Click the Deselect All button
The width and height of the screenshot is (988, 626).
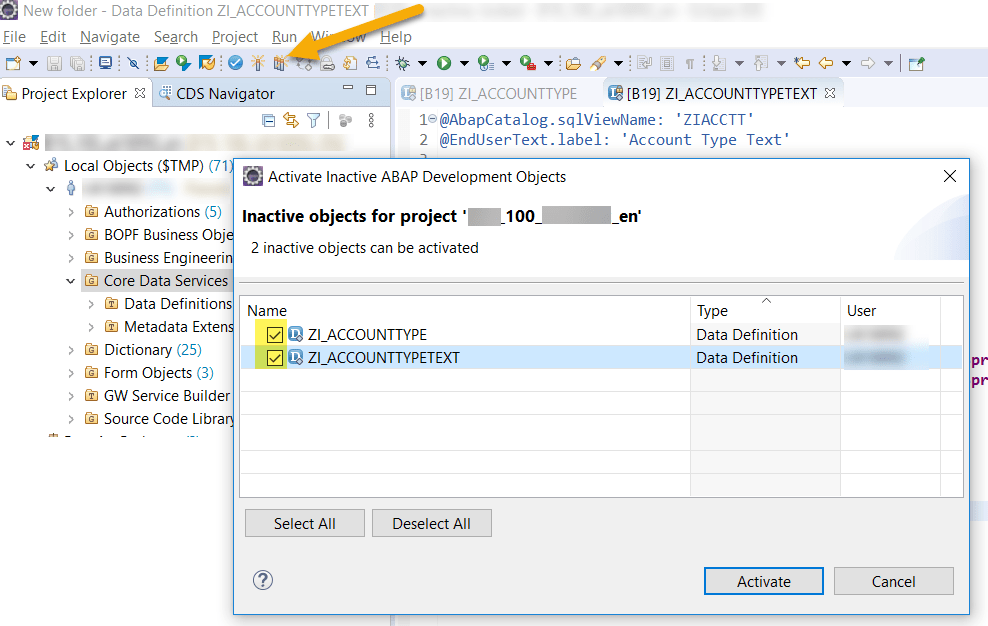pyautogui.click(x=431, y=522)
